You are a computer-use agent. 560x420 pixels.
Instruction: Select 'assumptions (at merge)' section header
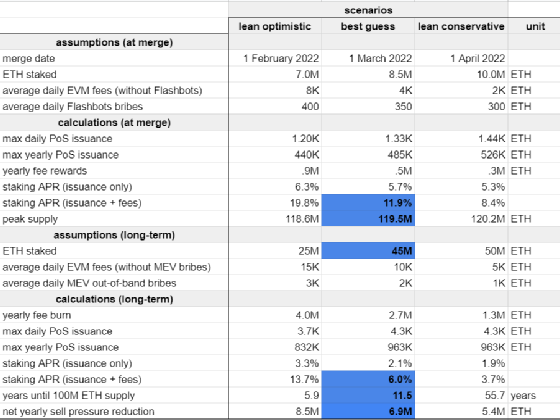coord(114,42)
